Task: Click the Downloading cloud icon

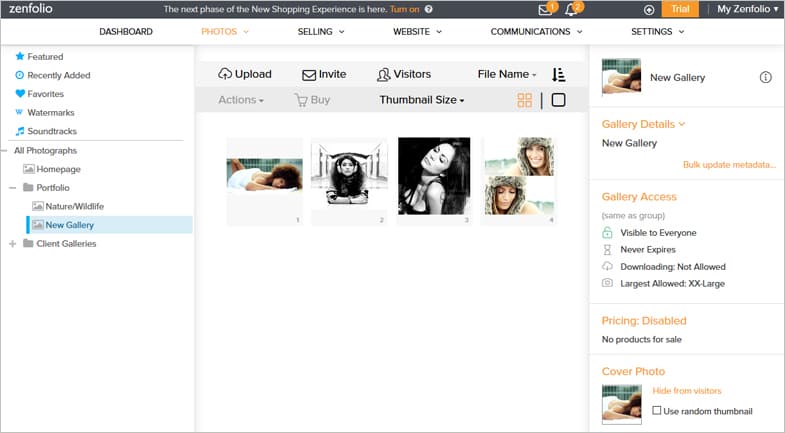Action: pyautogui.click(x=607, y=266)
